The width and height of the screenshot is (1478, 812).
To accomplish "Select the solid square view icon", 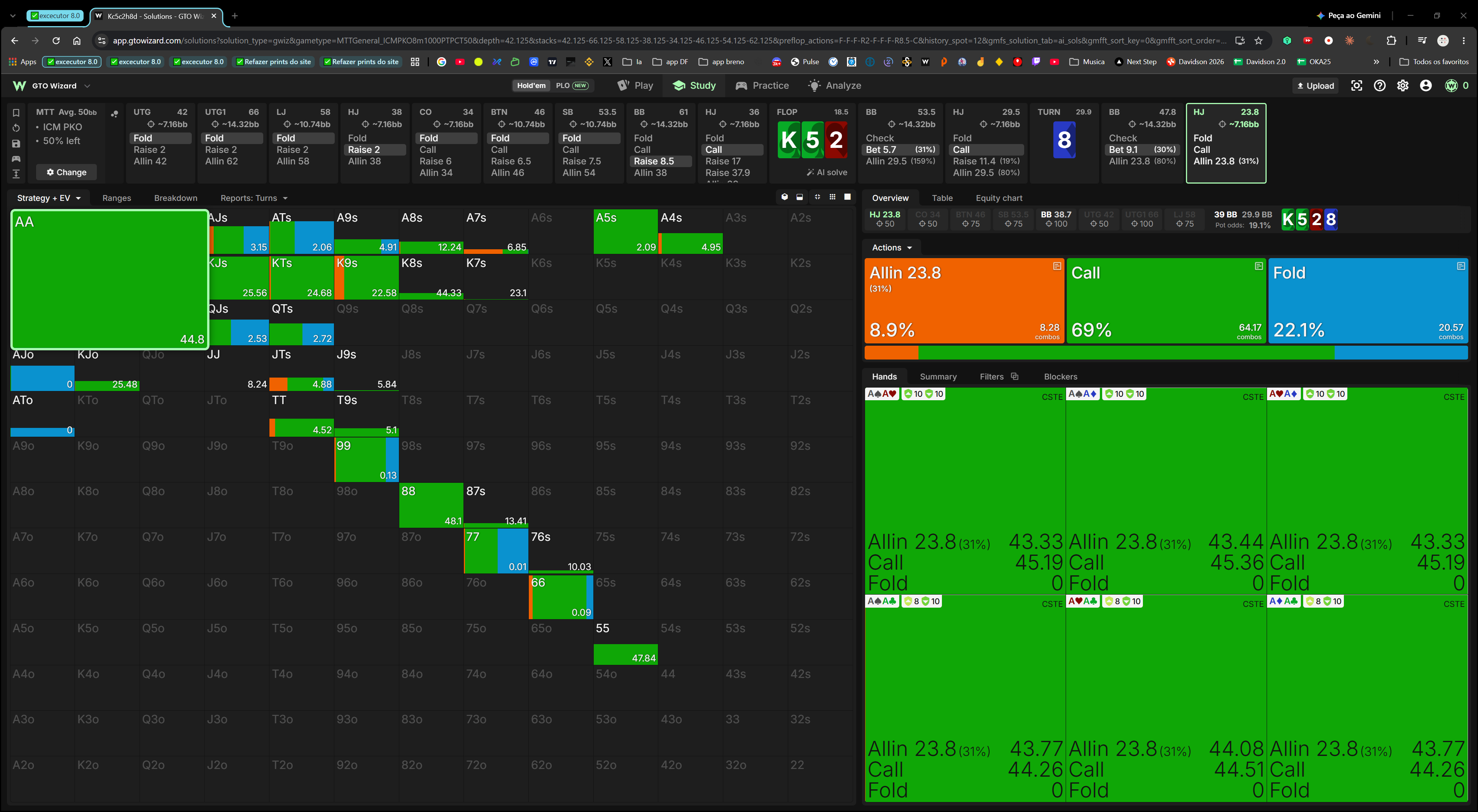I will [x=847, y=197].
